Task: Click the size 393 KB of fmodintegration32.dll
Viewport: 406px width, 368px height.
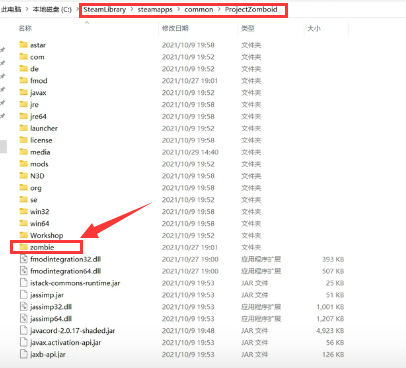Action: click(333, 259)
